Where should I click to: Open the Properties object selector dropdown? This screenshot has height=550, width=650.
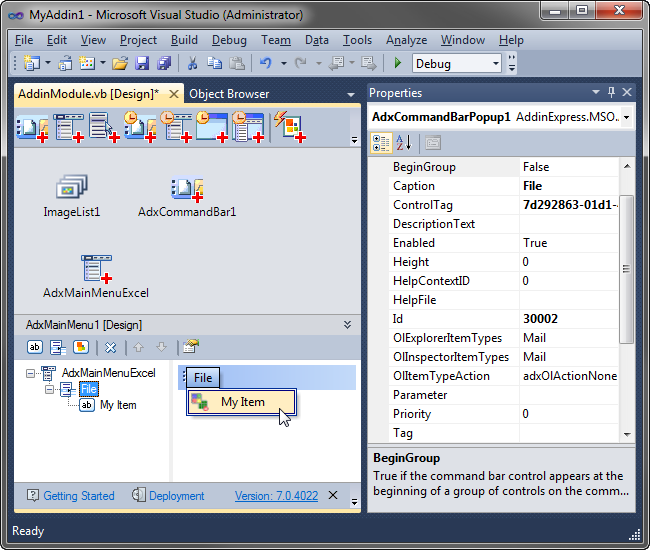[x=626, y=117]
